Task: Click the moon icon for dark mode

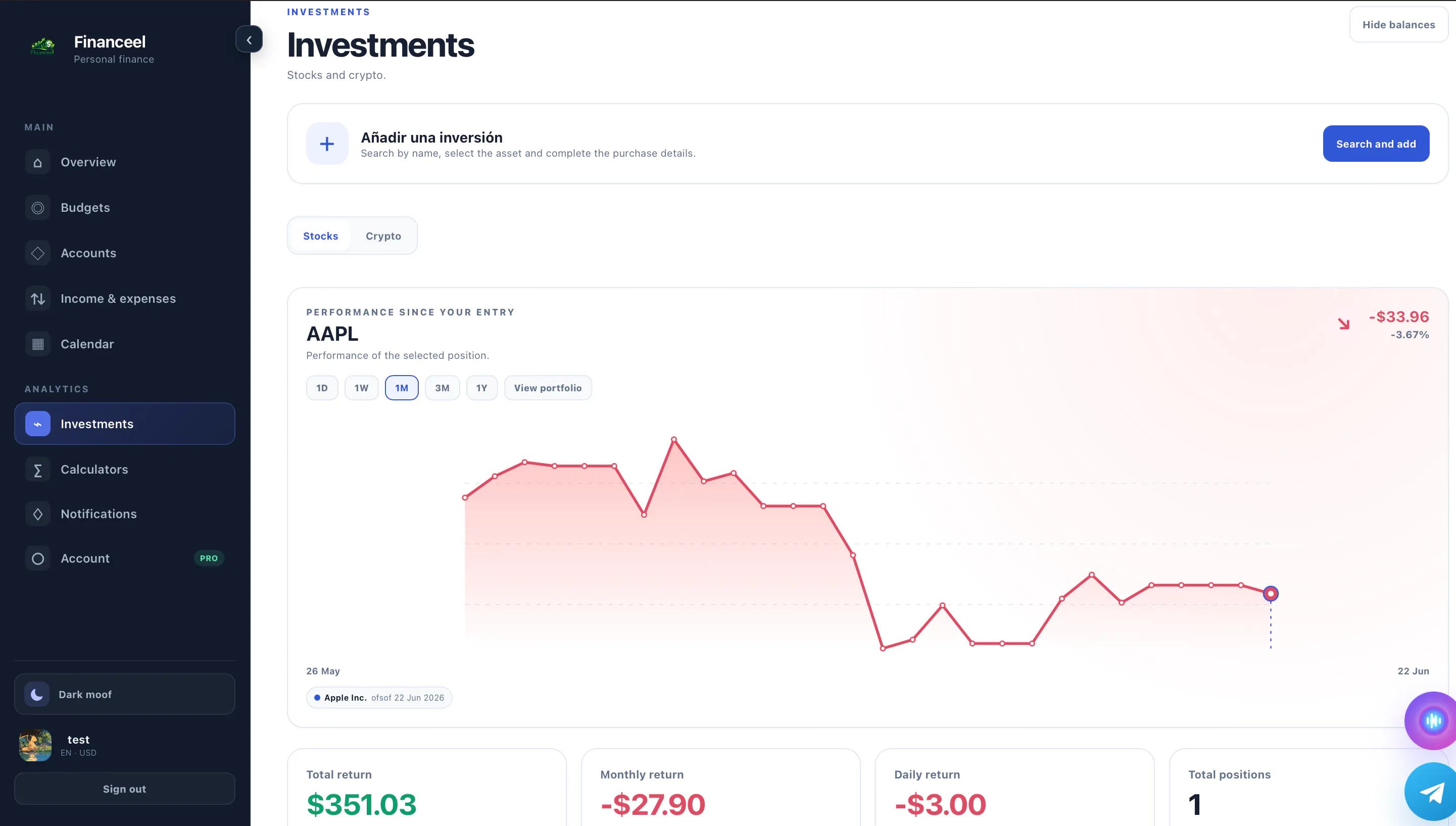Action: pos(37,695)
